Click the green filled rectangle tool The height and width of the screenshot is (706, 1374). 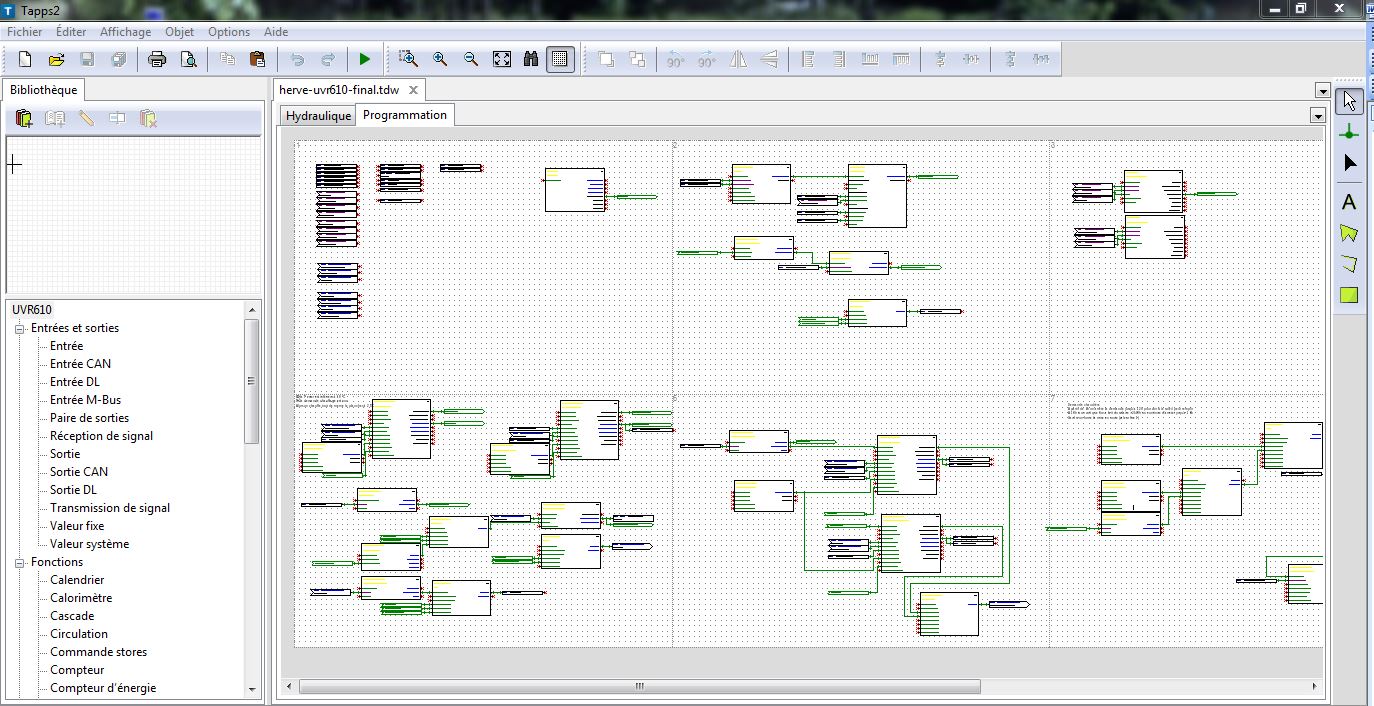[1349, 295]
